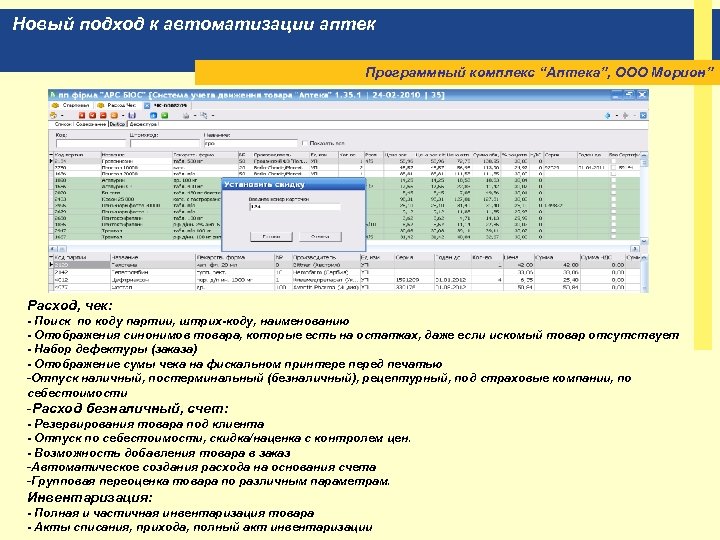Viewport: 720px width, 540px height.
Task: Click into the Название search field
Action: click(x=250, y=144)
